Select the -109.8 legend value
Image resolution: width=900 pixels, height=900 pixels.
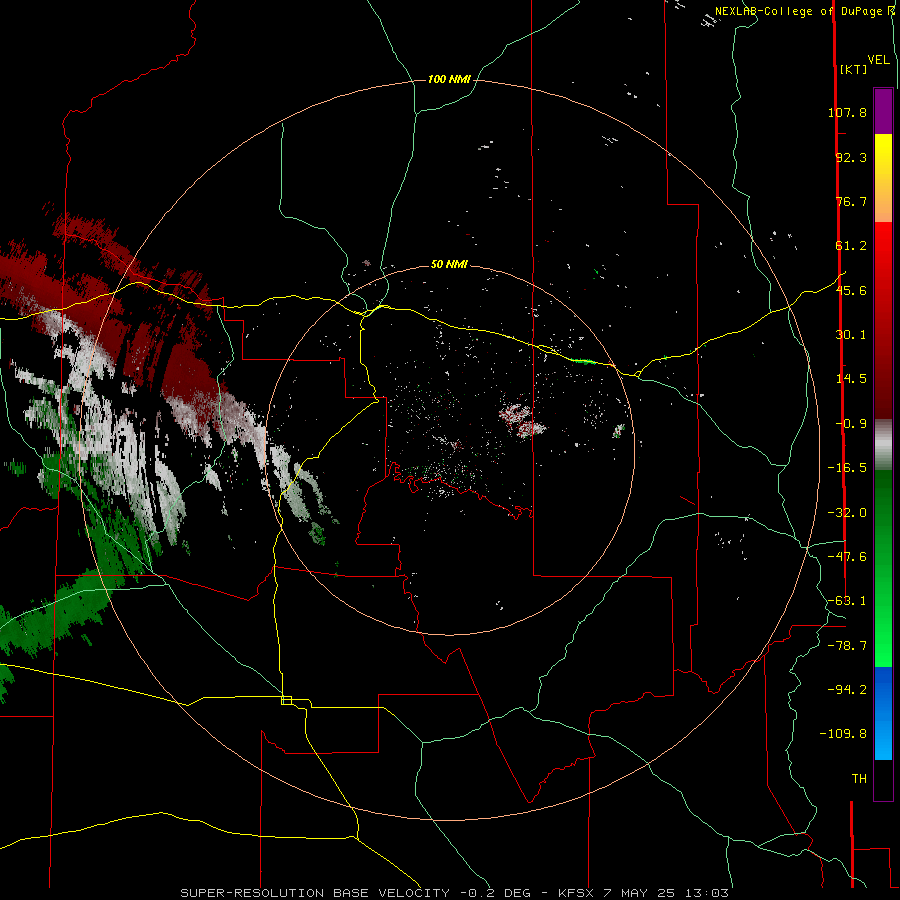[843, 734]
